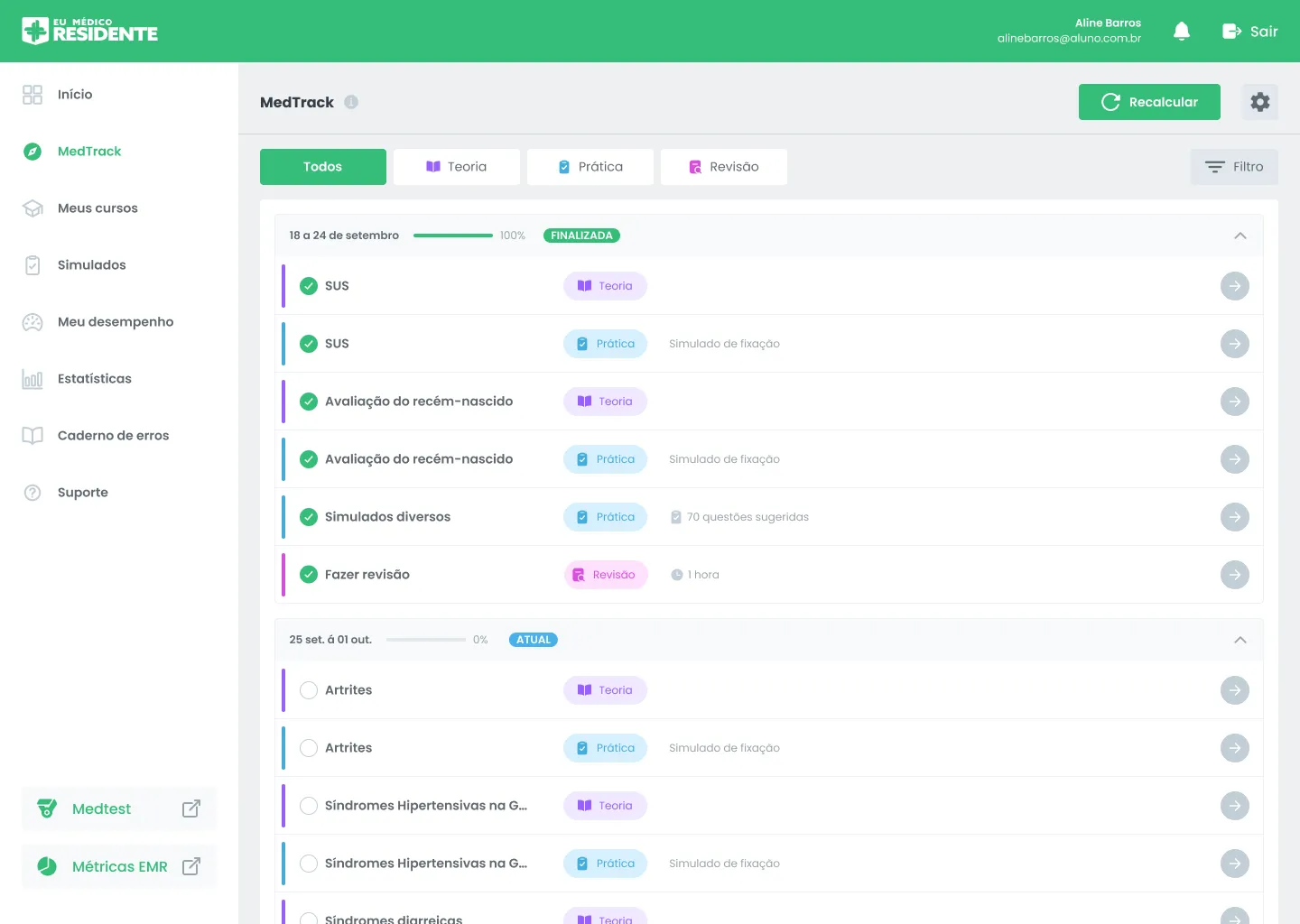Mark Síndromes Hipertensivas Teoria as done
This screenshot has height=924, width=1300.
point(309,806)
